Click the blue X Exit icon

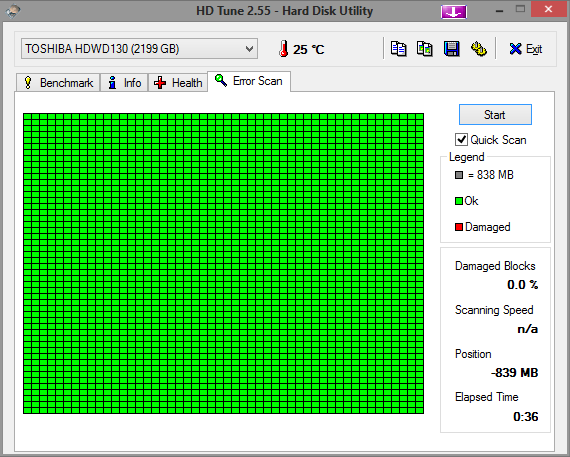pos(515,49)
